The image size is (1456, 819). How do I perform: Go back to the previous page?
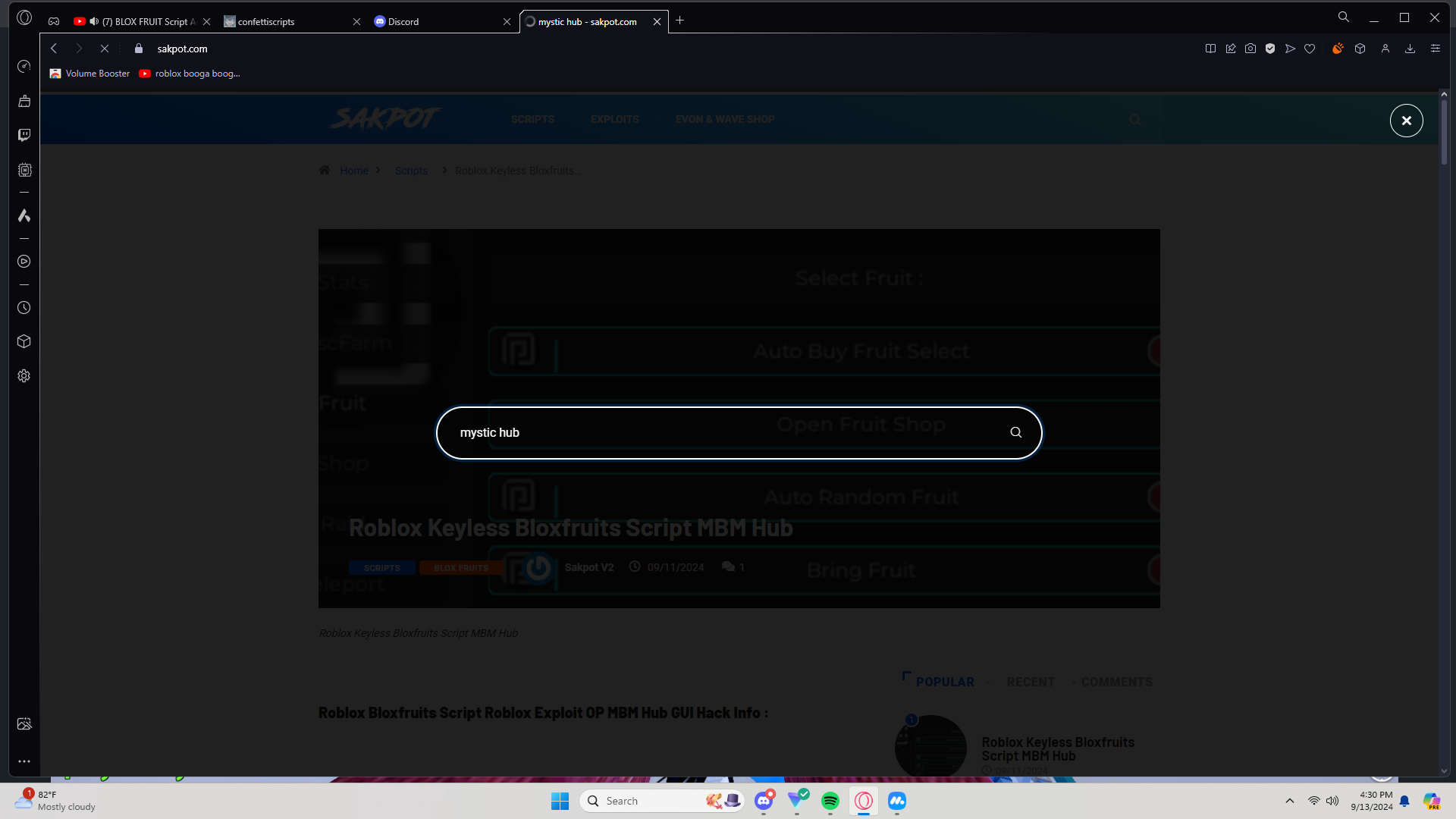(54, 49)
